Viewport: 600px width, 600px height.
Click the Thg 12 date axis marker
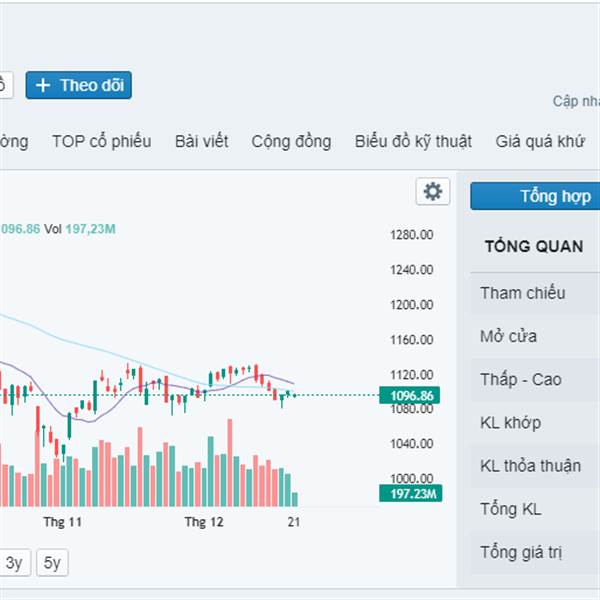click(205, 522)
